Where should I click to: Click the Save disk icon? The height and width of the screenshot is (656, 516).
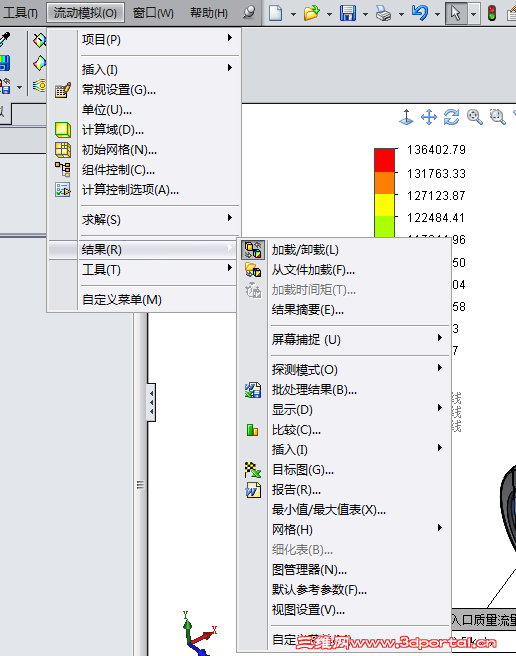pos(348,13)
